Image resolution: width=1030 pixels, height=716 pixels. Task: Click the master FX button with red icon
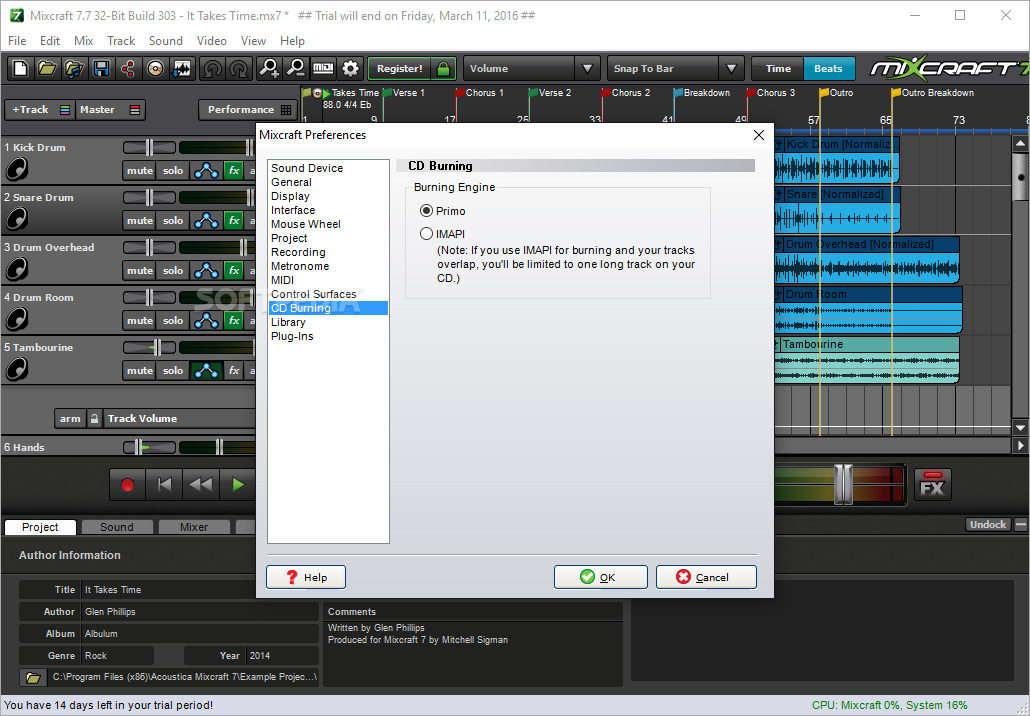click(x=932, y=485)
